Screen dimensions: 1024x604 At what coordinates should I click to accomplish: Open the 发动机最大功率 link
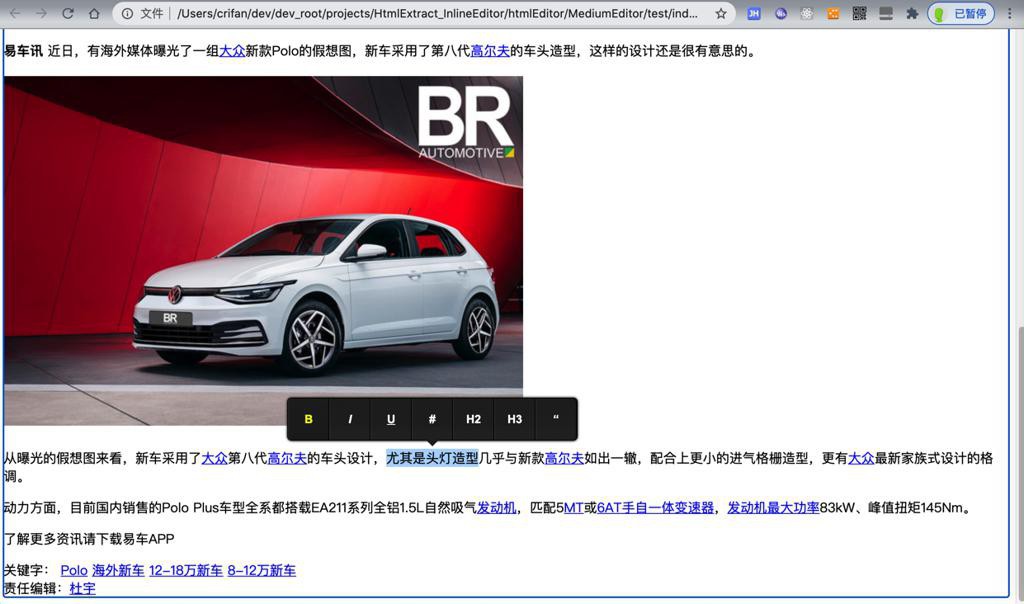773,507
